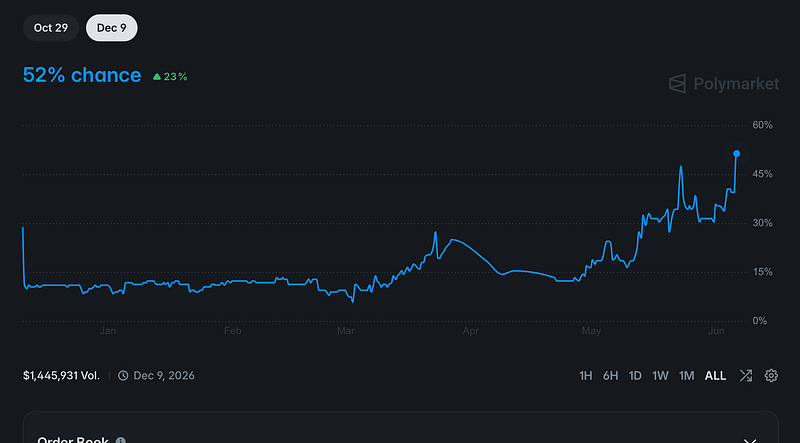Click the 60% axis label
This screenshot has height=443, width=800.
pos(762,126)
